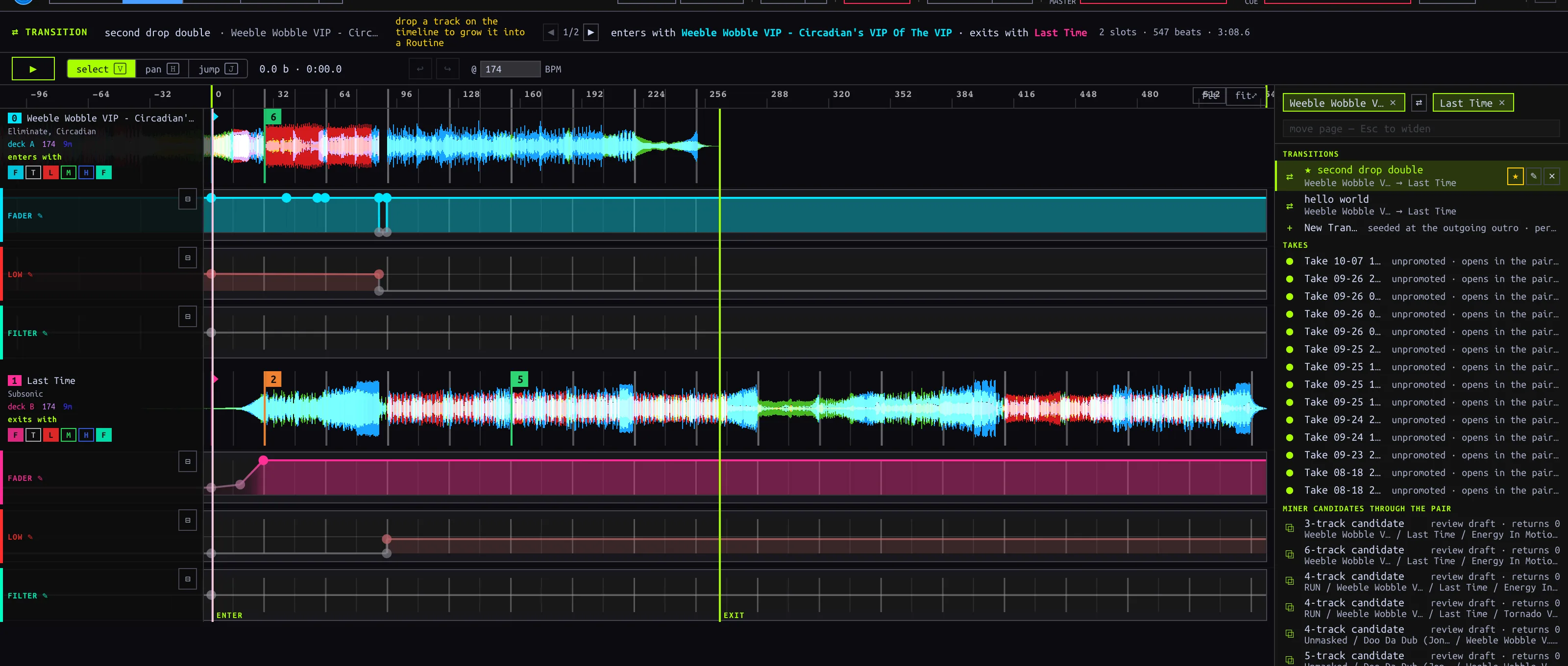Screen dimensions: 1568x666
Task: Open Take 10-07 in takes list
Action: 1421,261
